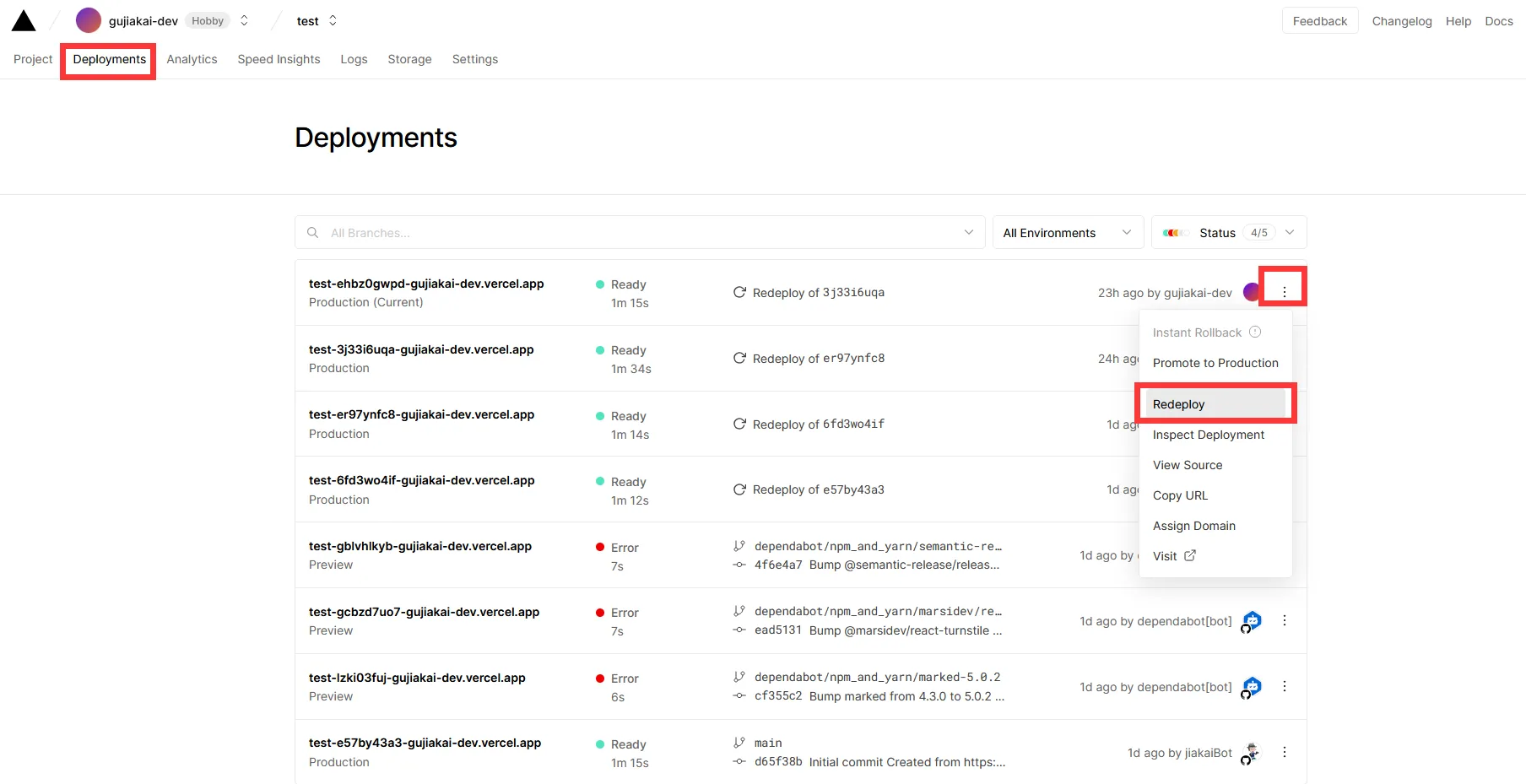Open three-dot menu for test-lzki03fuj deployment
The height and width of the screenshot is (784, 1526).
[1285, 686]
